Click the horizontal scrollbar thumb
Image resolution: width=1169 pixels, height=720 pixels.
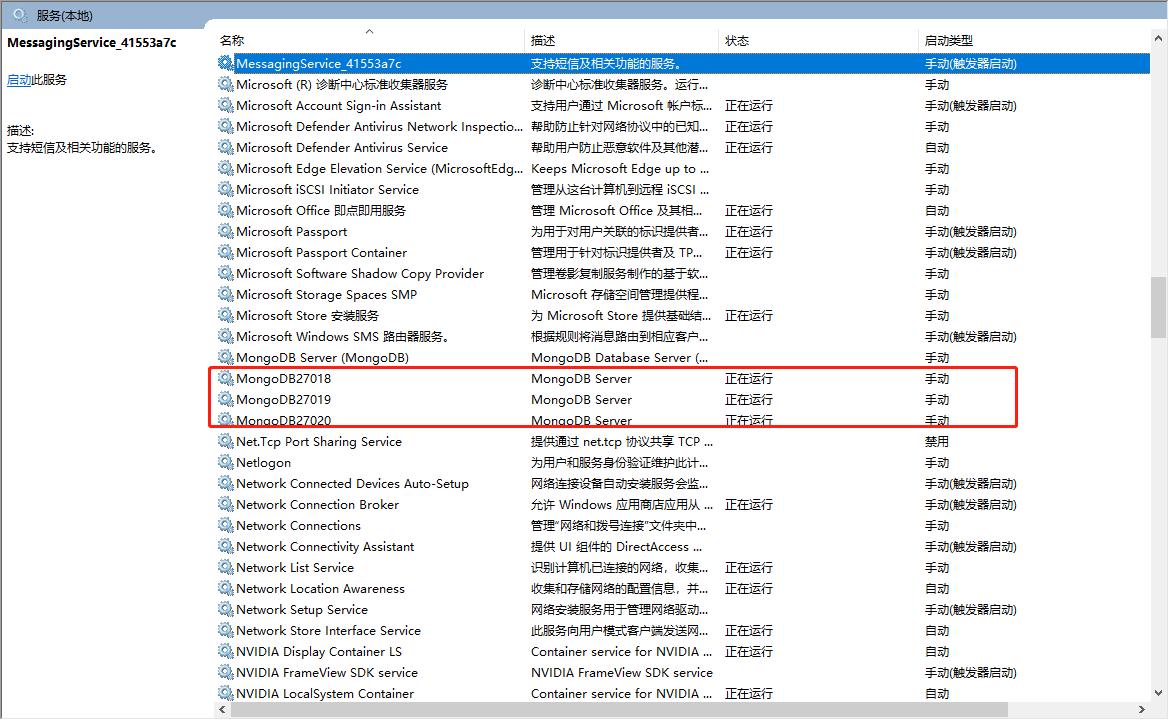click(x=620, y=710)
